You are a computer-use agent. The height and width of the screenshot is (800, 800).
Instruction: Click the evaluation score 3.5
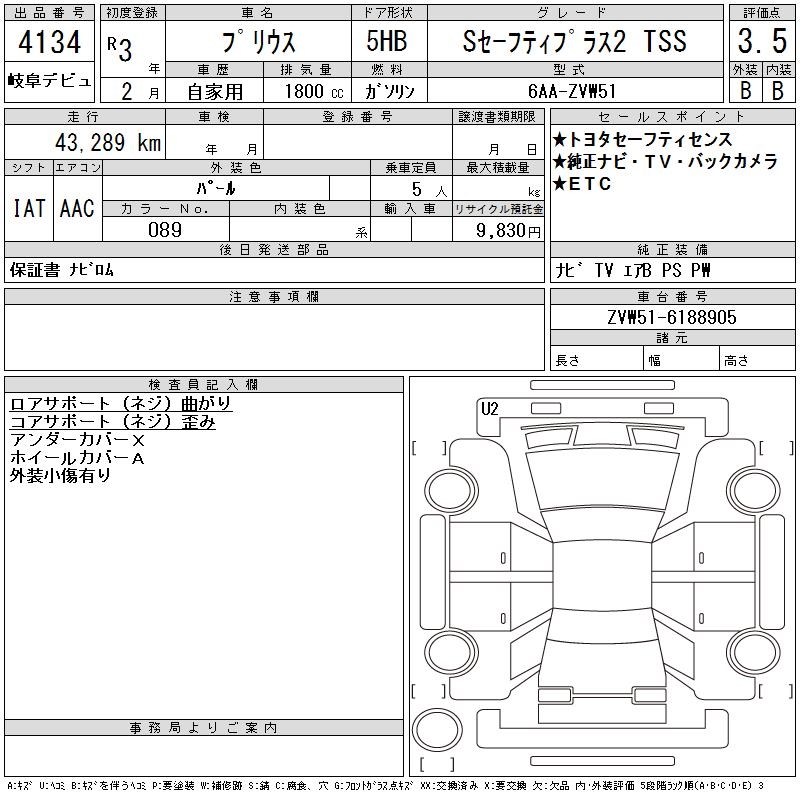pyautogui.click(x=762, y=41)
